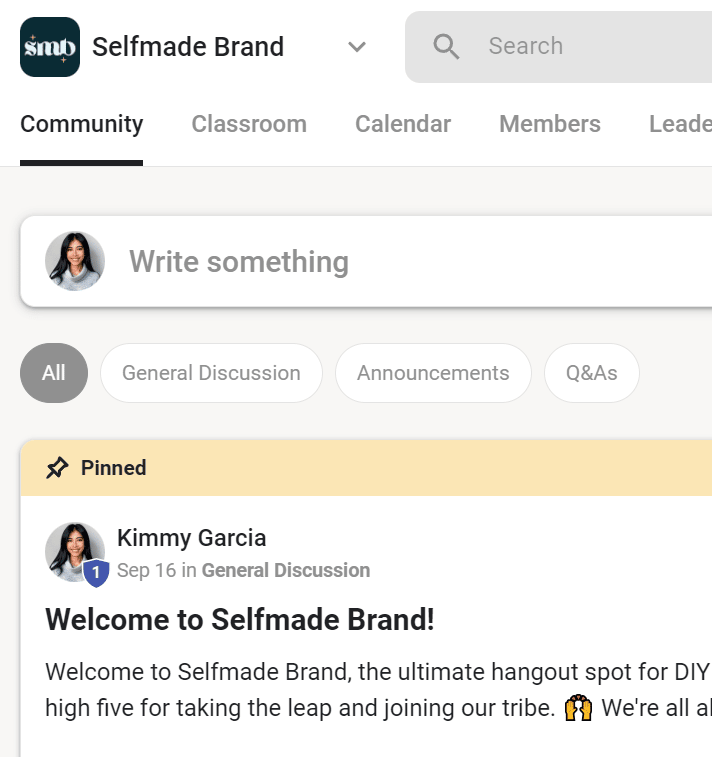Click the search magnifier icon
712x757 pixels.
point(446,46)
